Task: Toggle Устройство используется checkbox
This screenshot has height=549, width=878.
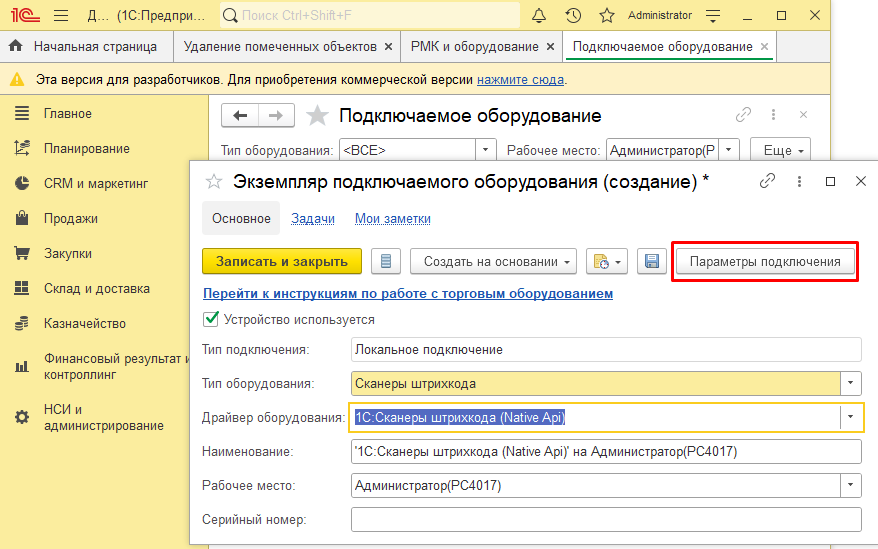Action: point(211,319)
